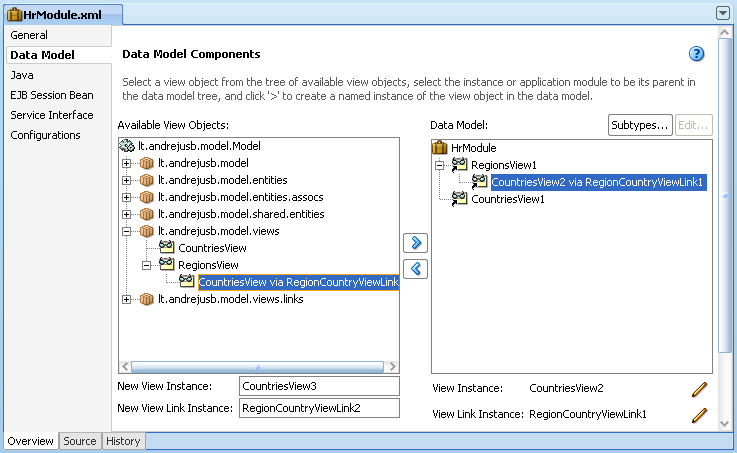
Task: Select HrModule in Data Model tree
Action: point(473,148)
